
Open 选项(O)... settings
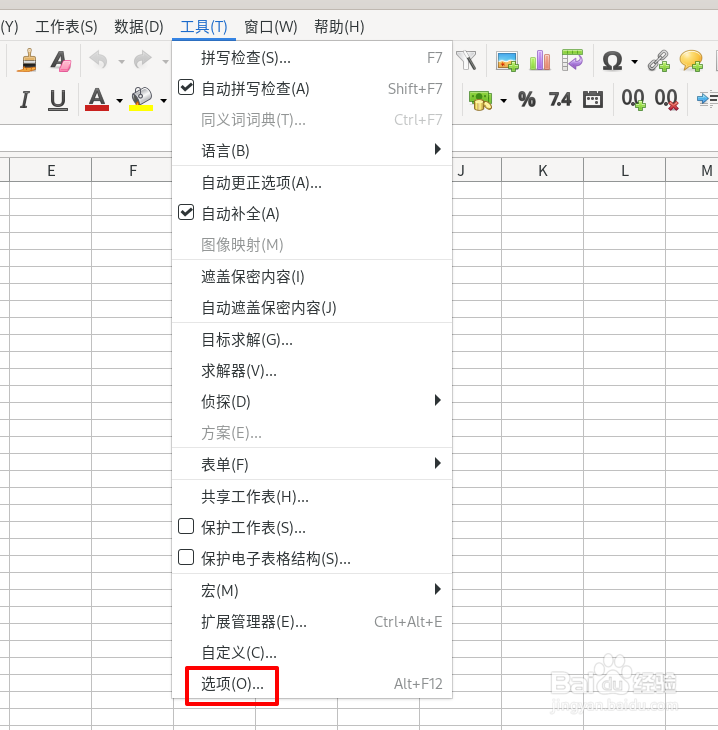(x=312, y=683)
